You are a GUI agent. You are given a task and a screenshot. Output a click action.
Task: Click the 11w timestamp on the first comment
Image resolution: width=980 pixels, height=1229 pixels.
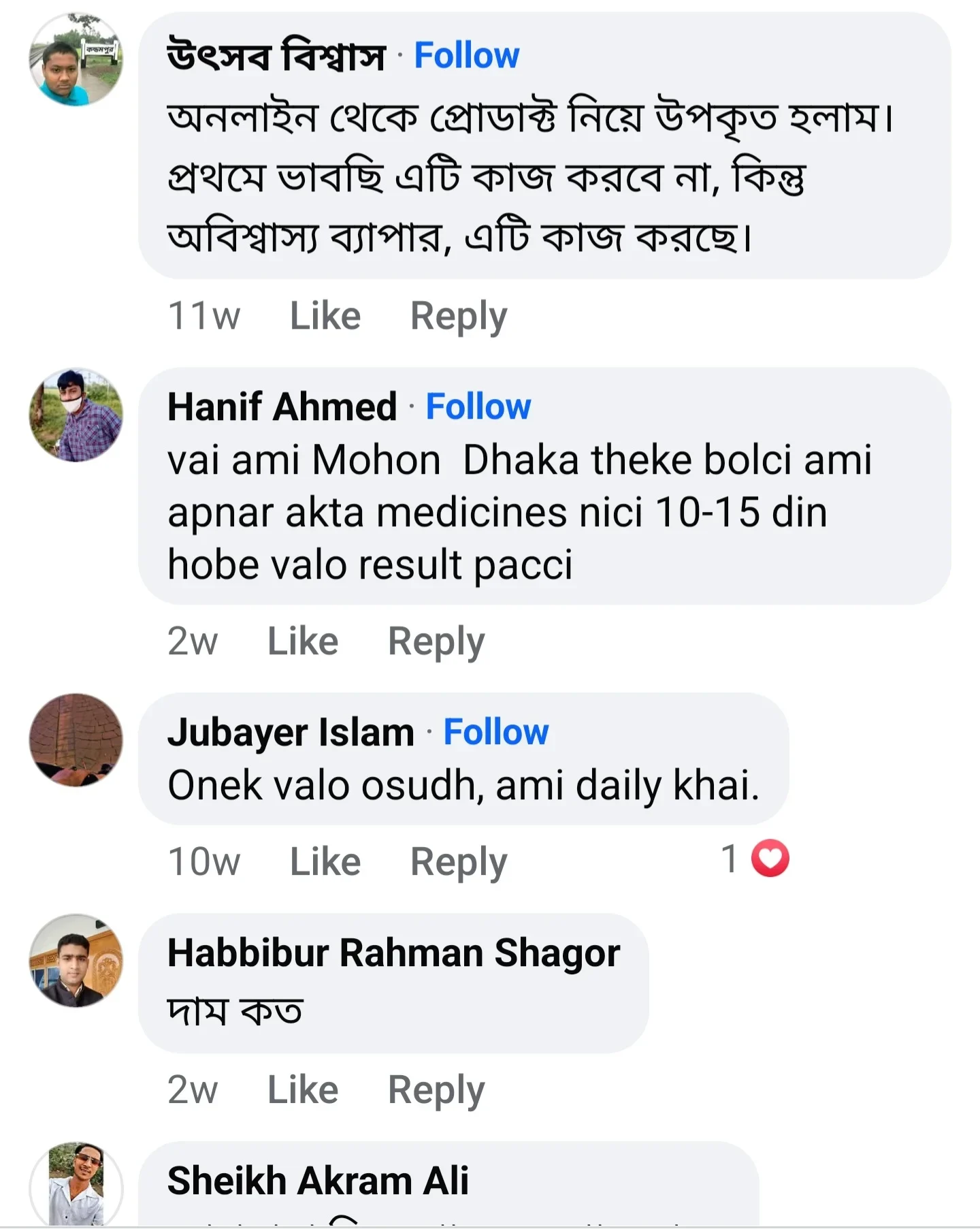point(203,315)
